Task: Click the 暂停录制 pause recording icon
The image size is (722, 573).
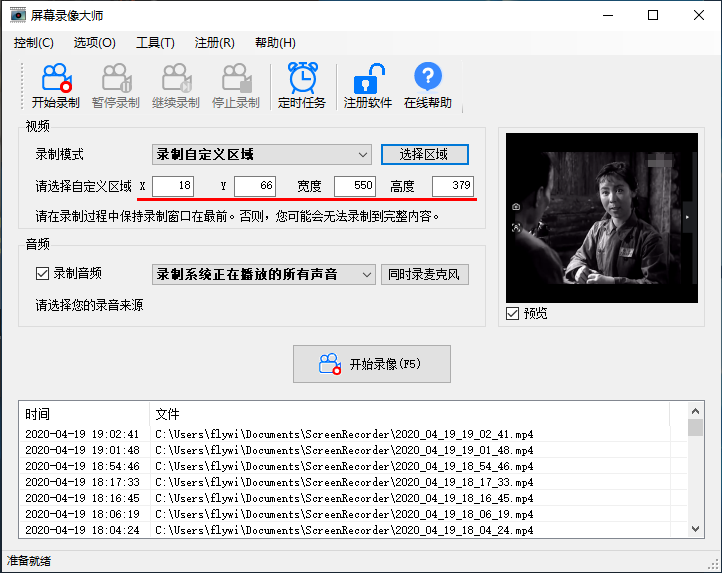Action: point(115,78)
